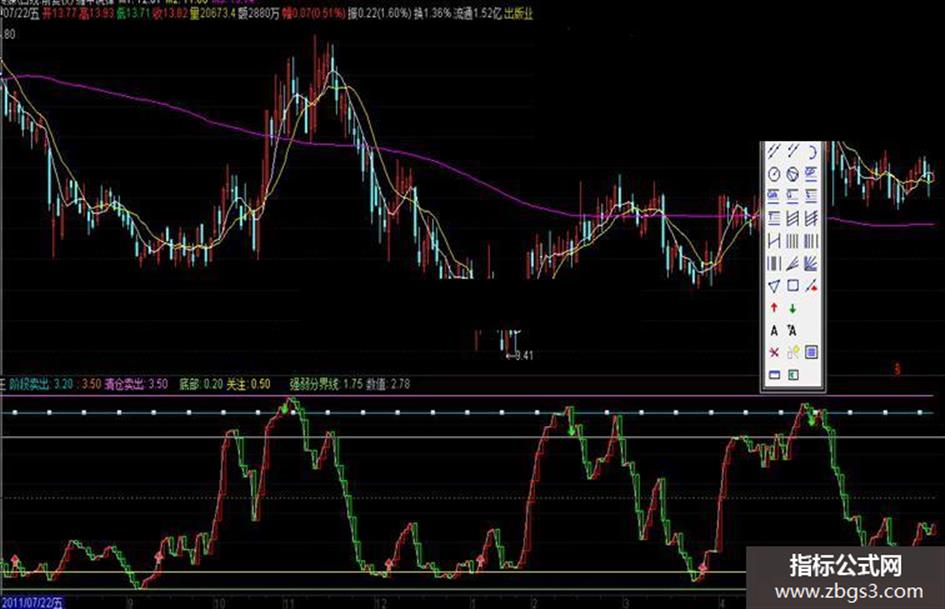Click the 关注 0.50 indicator label
The height and width of the screenshot is (609, 945).
tap(248, 384)
